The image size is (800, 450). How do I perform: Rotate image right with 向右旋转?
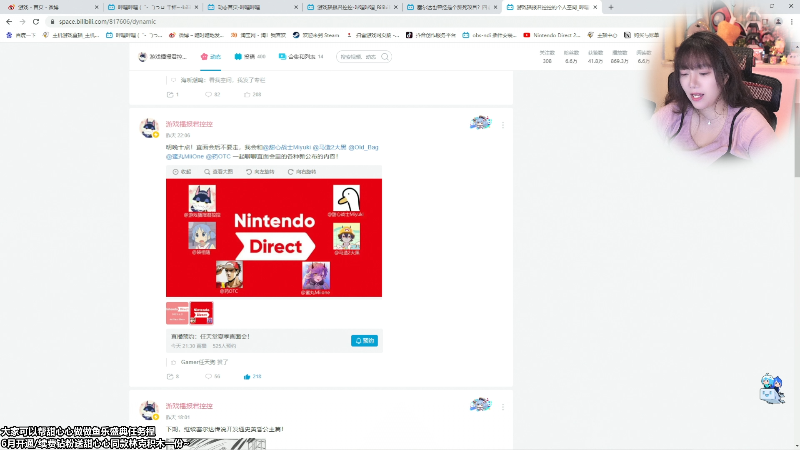pos(302,172)
